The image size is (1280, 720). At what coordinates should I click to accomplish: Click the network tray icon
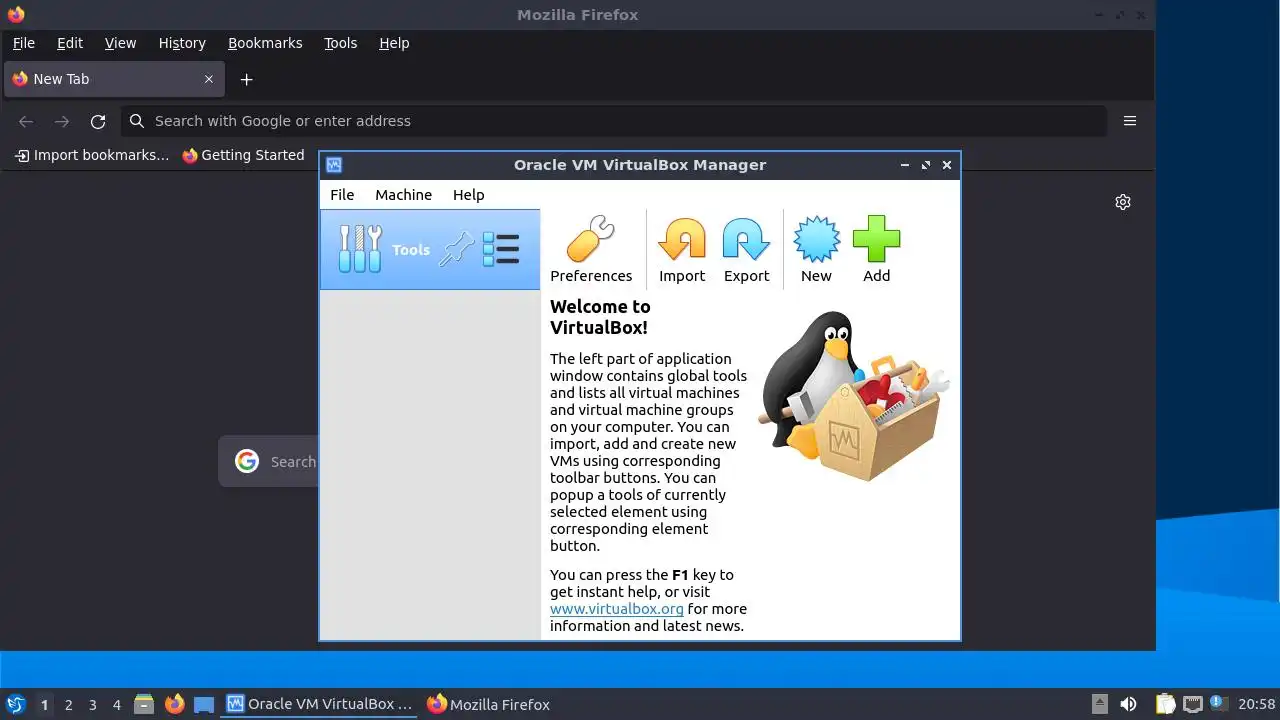tap(1192, 704)
